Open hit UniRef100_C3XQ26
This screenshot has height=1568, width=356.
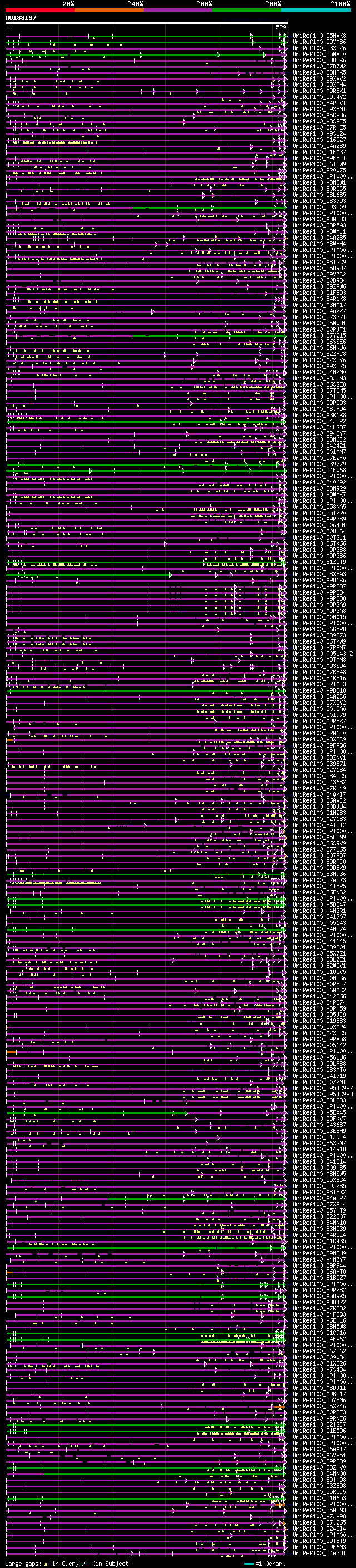[319, 48]
